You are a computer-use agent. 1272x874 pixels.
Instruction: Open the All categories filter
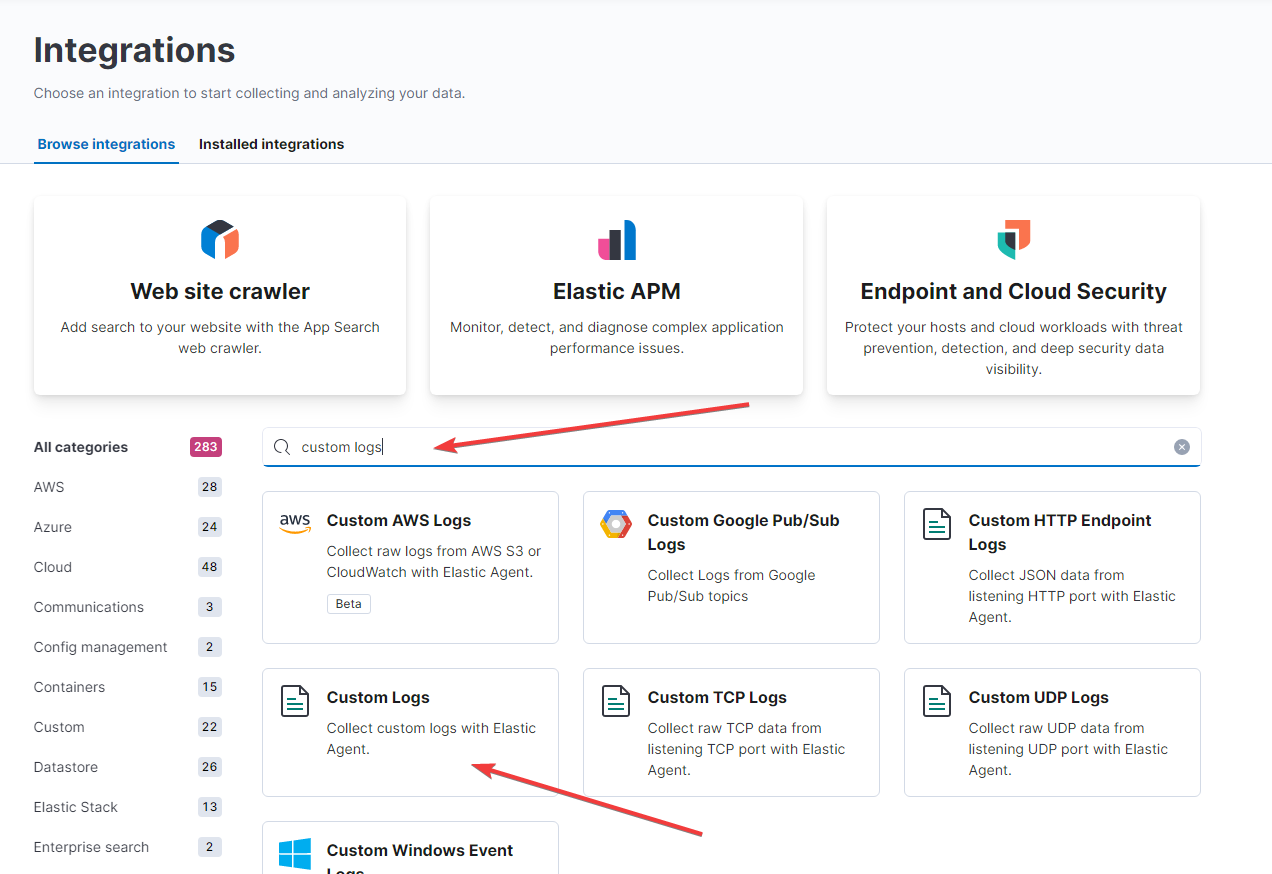coord(80,447)
